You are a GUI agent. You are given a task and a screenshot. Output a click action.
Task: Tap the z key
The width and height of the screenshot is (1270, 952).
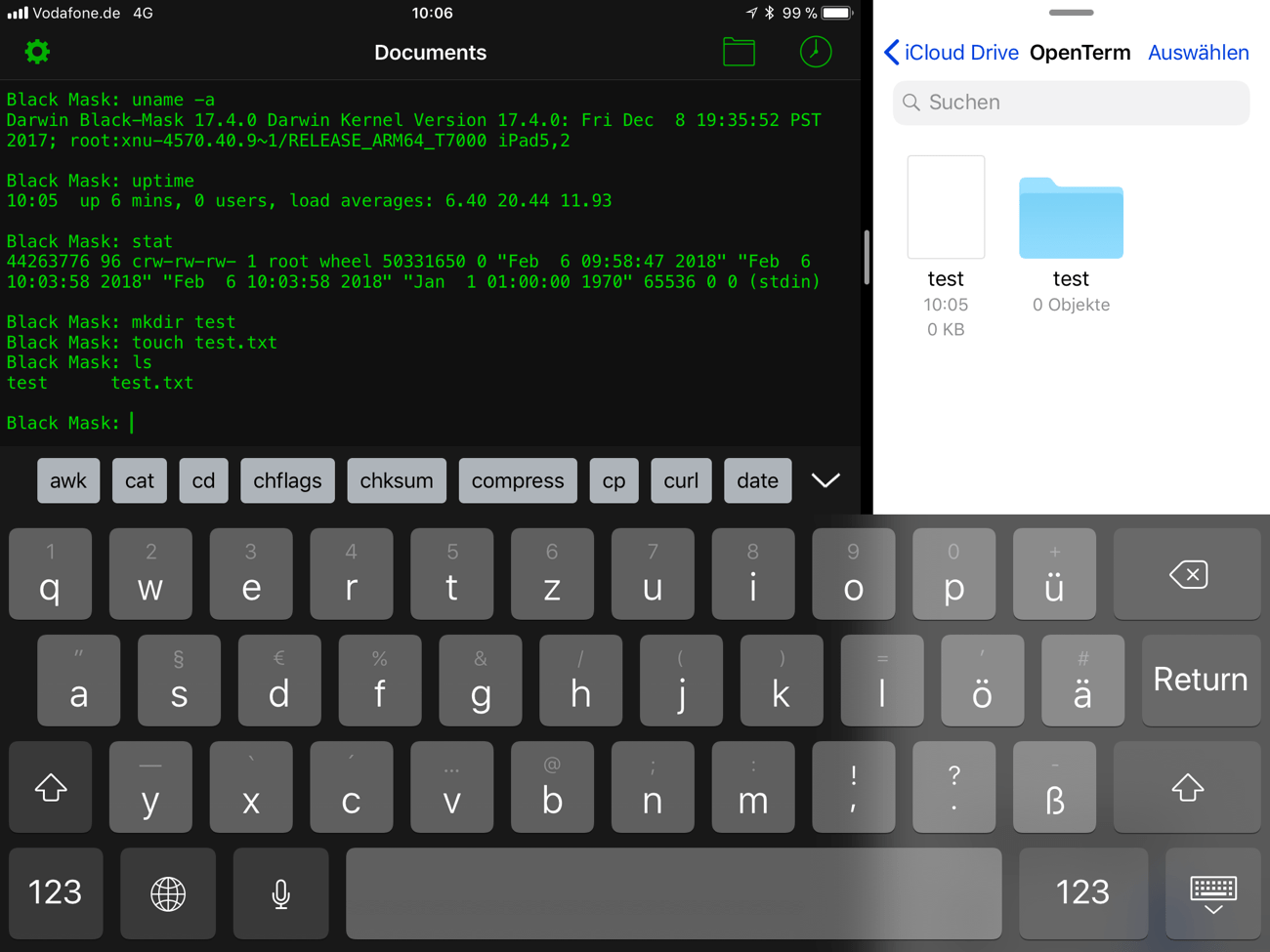(x=552, y=574)
